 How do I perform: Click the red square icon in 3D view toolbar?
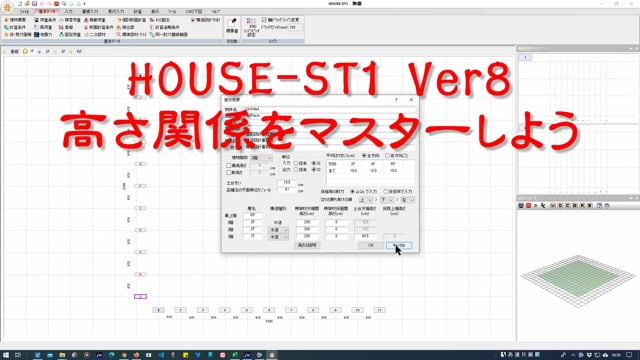click(528, 206)
